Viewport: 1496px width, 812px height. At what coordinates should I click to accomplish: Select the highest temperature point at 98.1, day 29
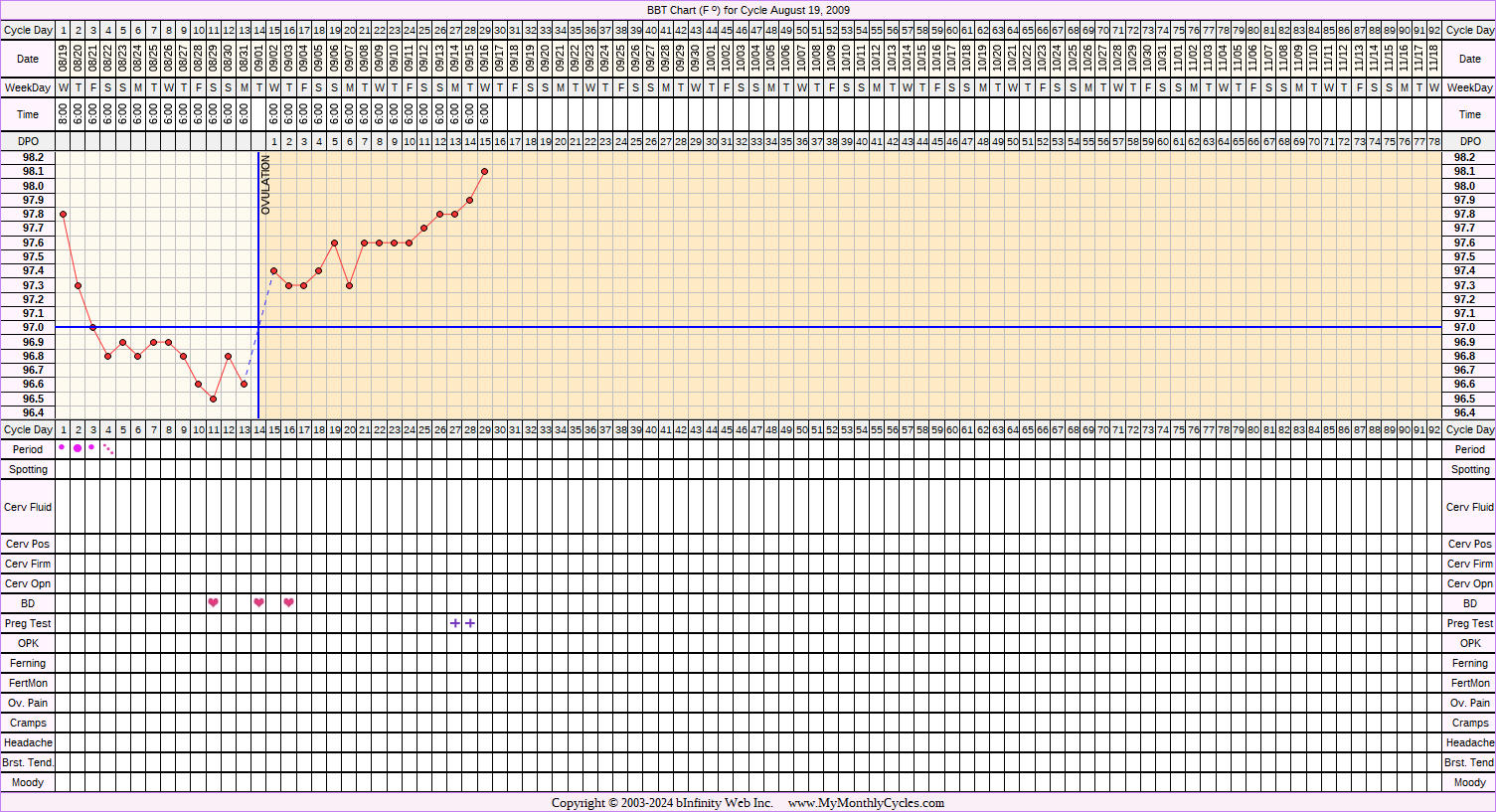[x=485, y=171]
